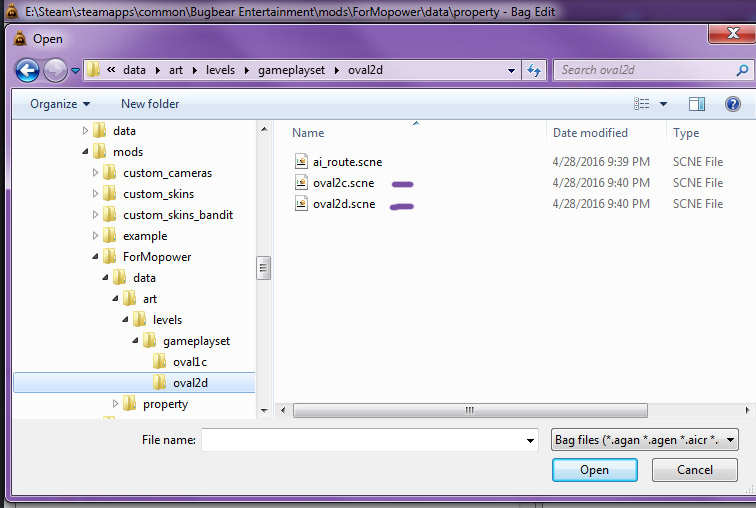Click the ai_route.scne file icon
This screenshot has height=508, width=756.
[301, 161]
